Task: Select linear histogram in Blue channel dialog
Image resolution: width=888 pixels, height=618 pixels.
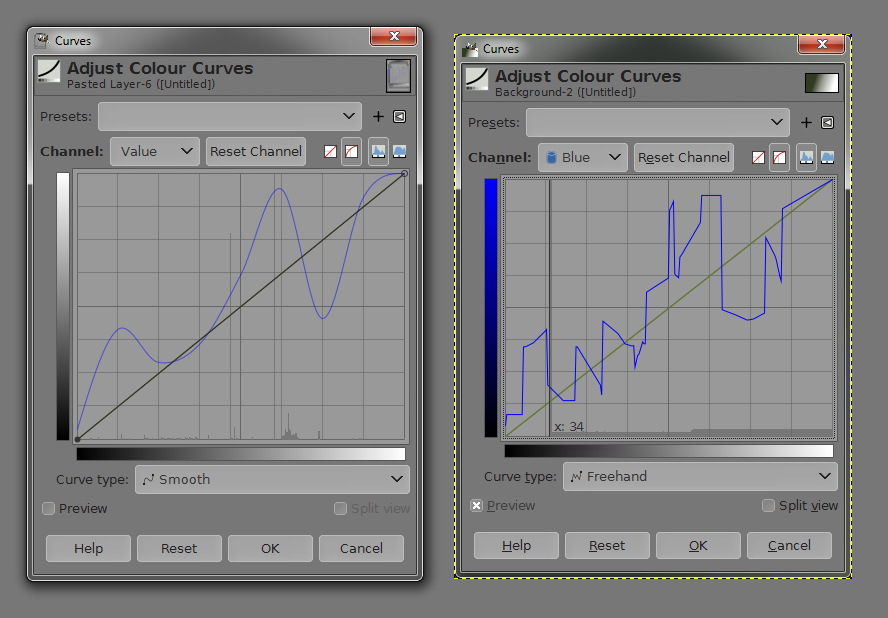Action: (806, 157)
